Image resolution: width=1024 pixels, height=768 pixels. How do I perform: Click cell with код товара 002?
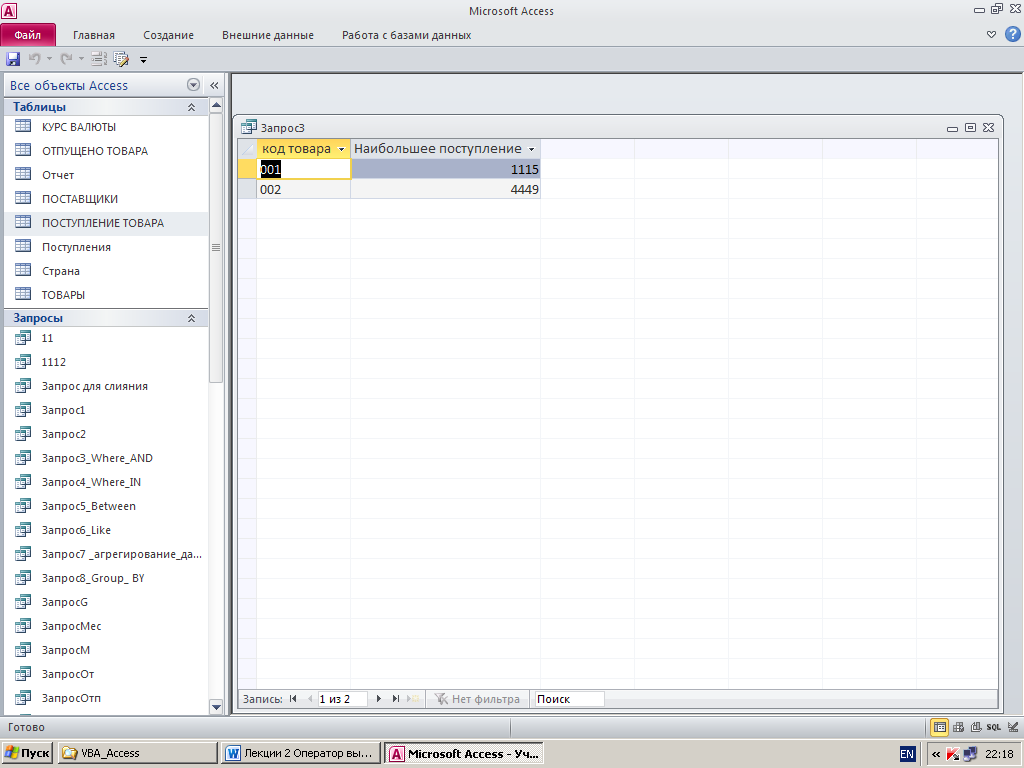(x=304, y=189)
